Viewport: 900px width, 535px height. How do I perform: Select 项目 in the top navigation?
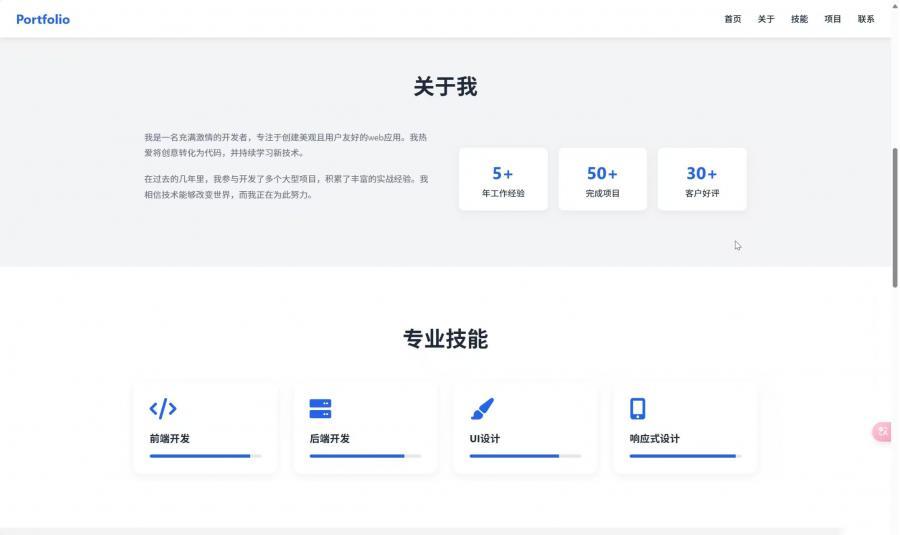coord(833,19)
